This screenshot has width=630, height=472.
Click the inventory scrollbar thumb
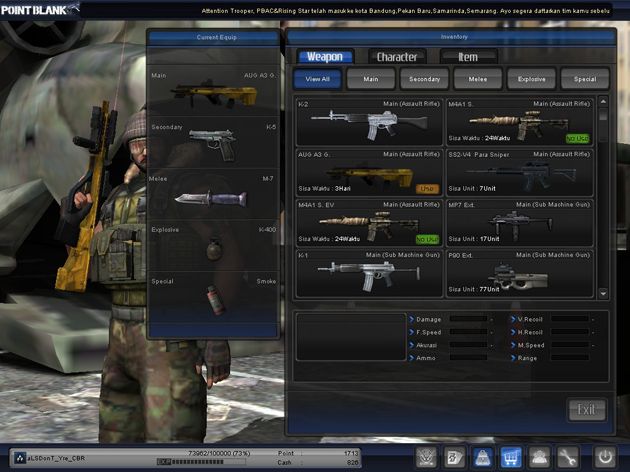click(x=603, y=114)
